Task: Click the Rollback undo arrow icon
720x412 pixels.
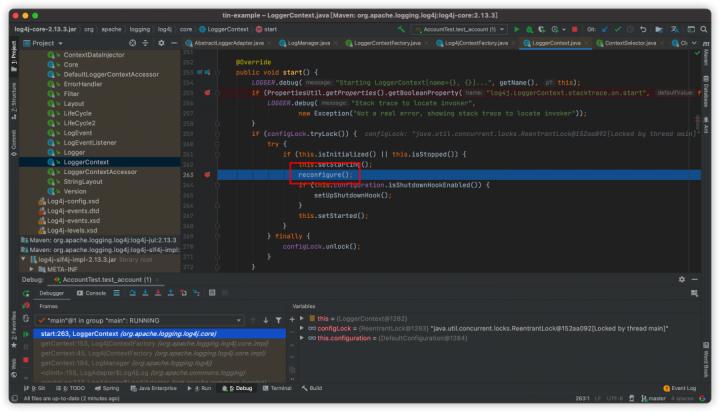Action: [x=643, y=29]
